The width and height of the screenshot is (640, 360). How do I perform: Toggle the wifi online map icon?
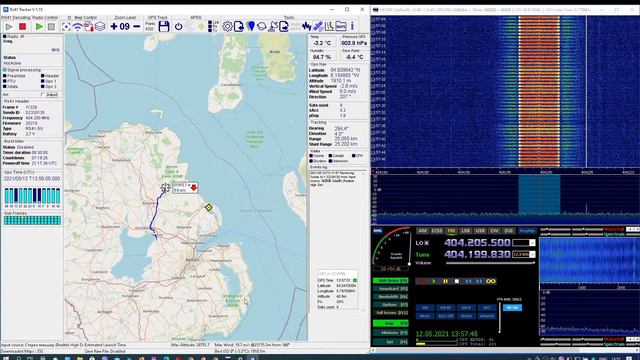tap(78, 27)
